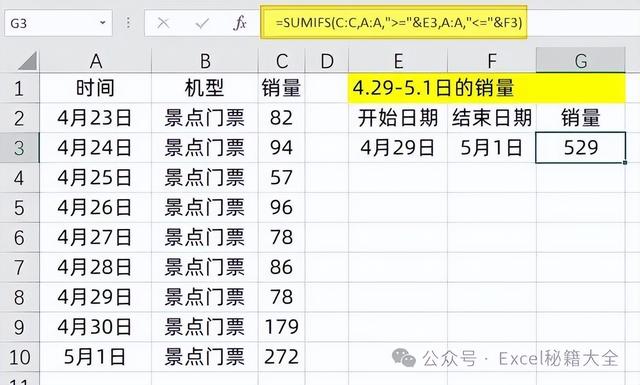Click date cell 4月24日
Viewport: 640px width, 385px height.
pyautogui.click(x=96, y=148)
